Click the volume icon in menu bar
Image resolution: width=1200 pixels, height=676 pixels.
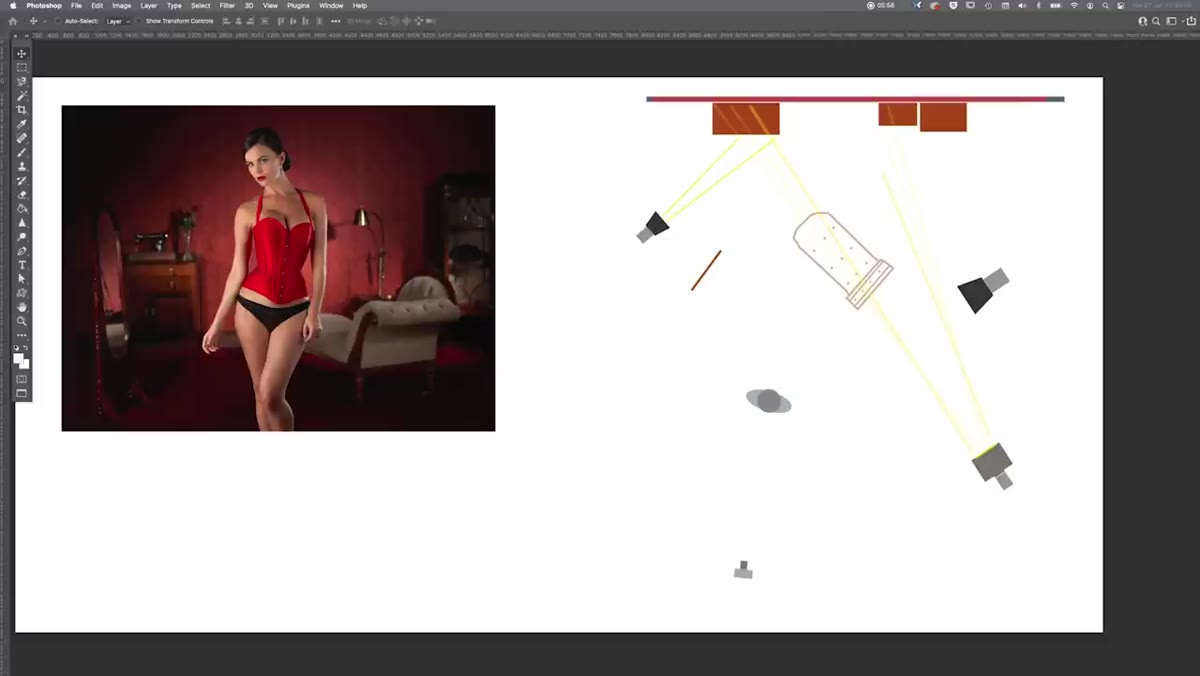[x=1021, y=6]
